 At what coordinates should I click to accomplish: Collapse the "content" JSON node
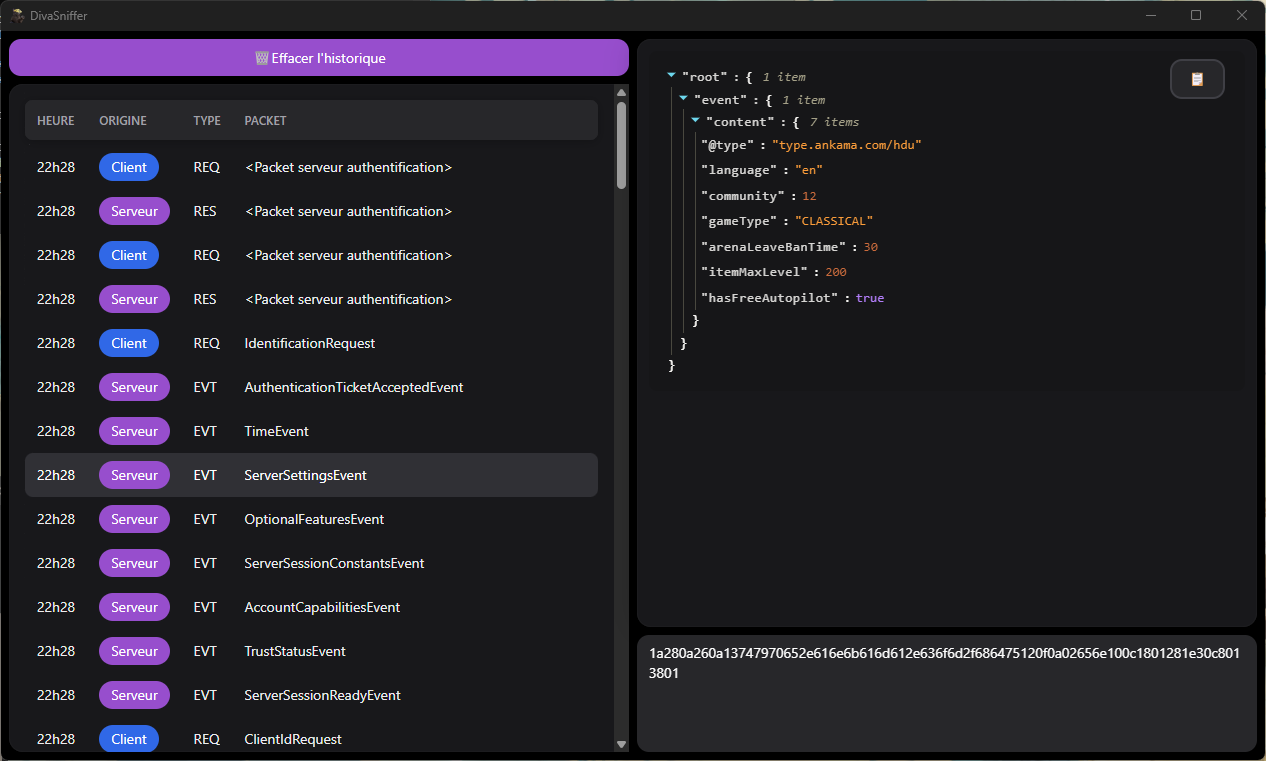695,121
